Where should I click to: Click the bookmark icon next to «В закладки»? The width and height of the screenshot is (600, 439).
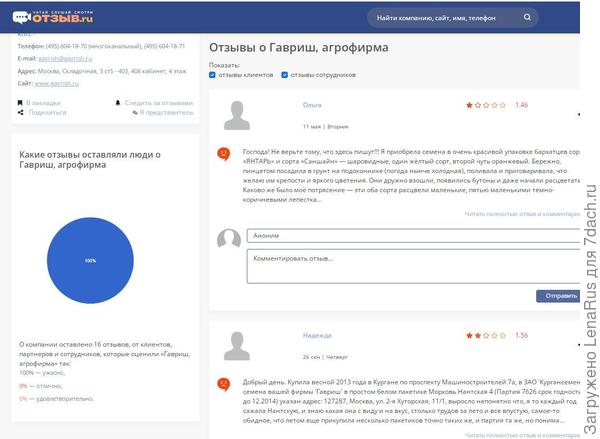click(20, 102)
